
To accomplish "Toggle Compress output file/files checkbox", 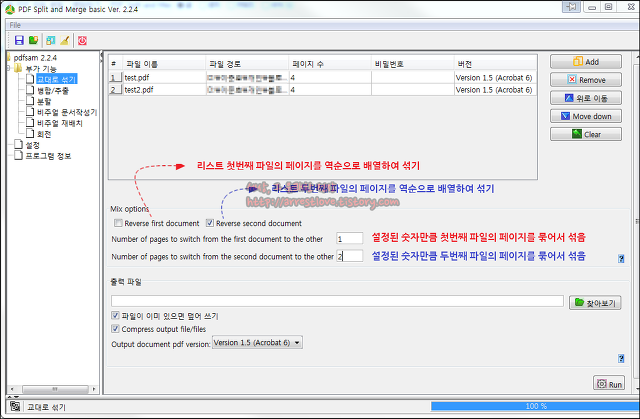I will (115, 328).
